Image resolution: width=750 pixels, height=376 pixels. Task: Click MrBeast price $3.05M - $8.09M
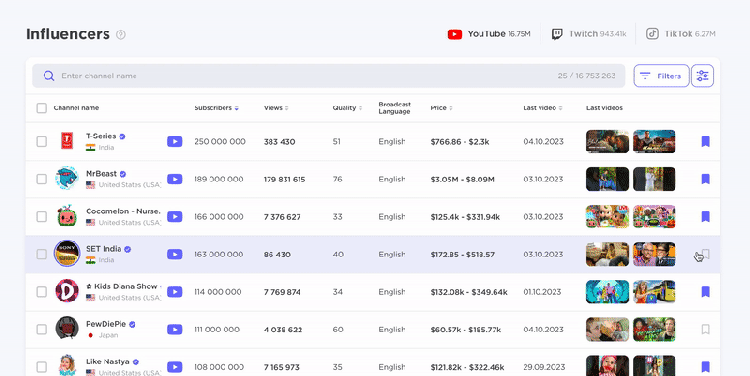point(462,179)
